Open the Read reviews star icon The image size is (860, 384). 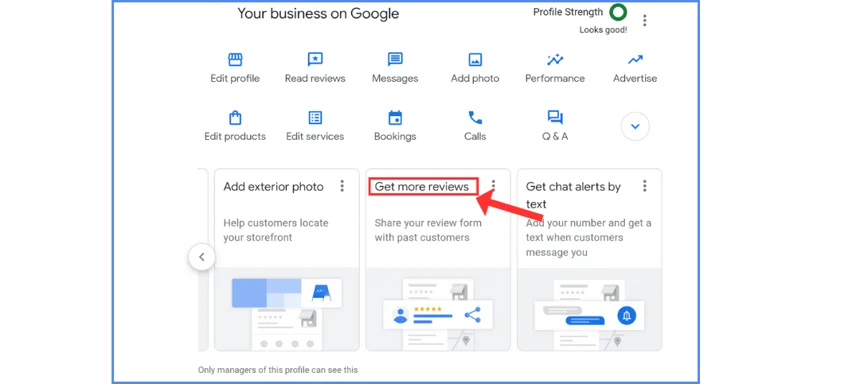point(315,59)
